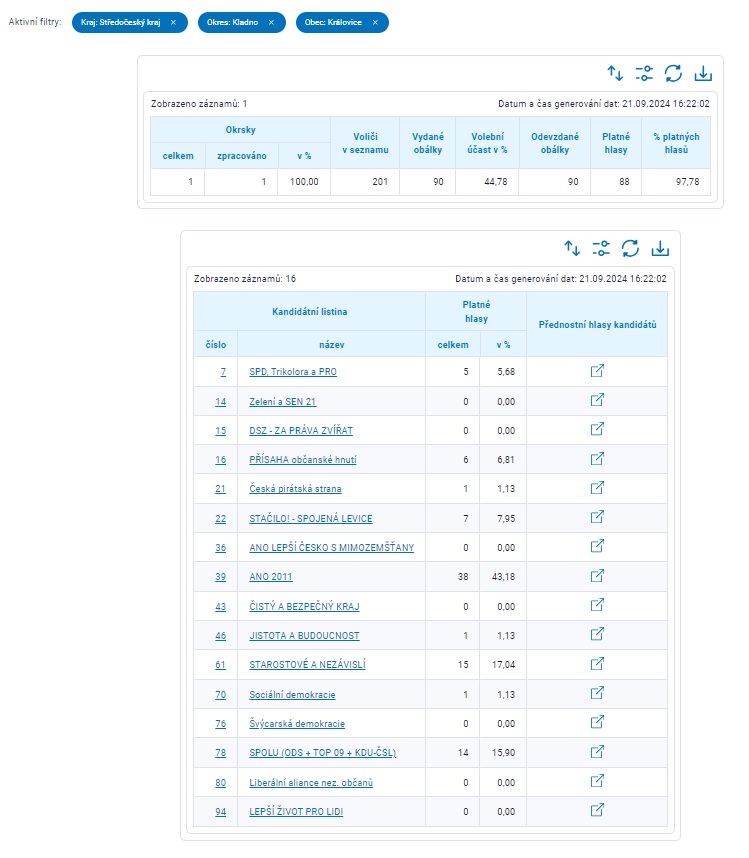Viewport: 749px width, 858px height.
Task: Remove the Obec: Královice filter chip
Action: click(375, 22)
